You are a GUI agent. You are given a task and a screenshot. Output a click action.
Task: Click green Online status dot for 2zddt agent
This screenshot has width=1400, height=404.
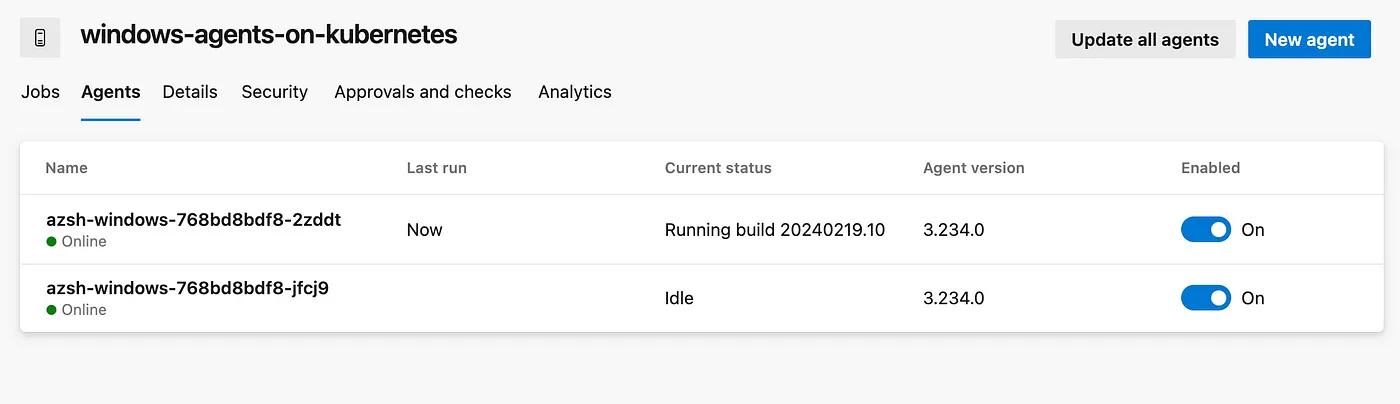(52, 242)
